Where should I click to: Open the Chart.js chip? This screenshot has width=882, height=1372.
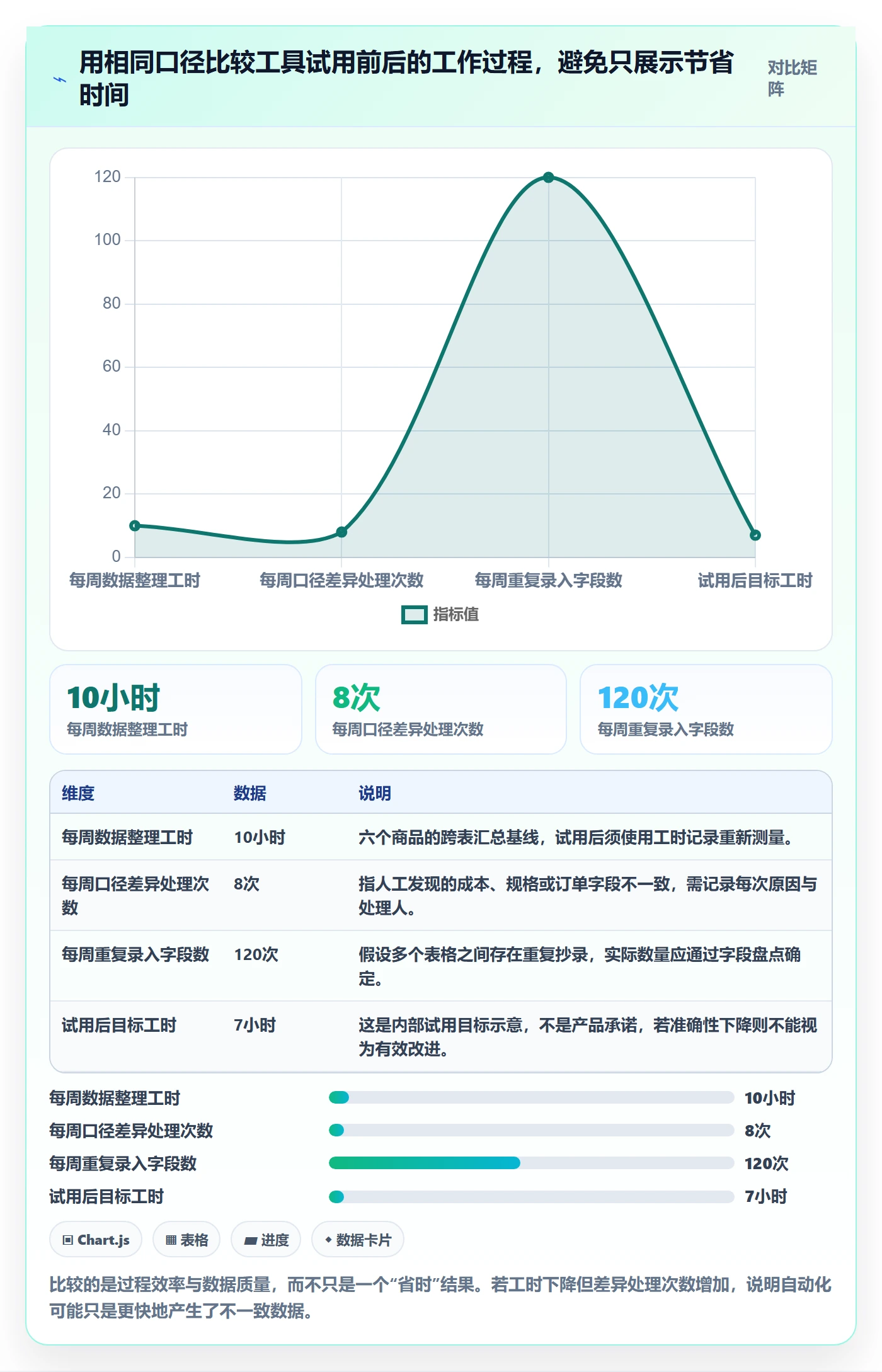click(x=96, y=1240)
